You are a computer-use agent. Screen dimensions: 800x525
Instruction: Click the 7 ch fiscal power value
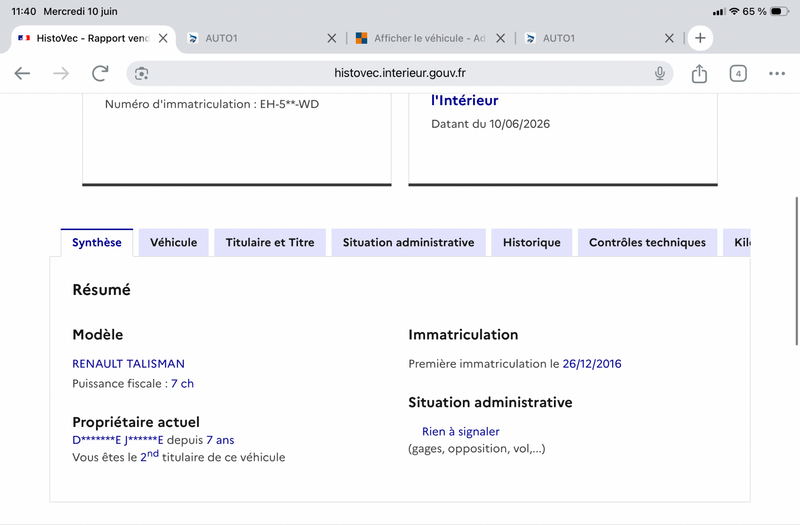182,384
